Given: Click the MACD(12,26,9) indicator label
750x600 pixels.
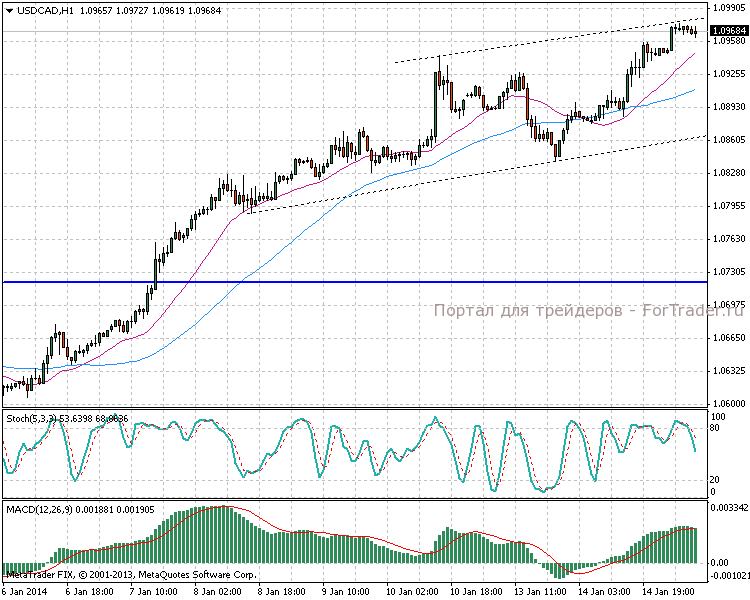Looking at the screenshot, I should (34, 510).
